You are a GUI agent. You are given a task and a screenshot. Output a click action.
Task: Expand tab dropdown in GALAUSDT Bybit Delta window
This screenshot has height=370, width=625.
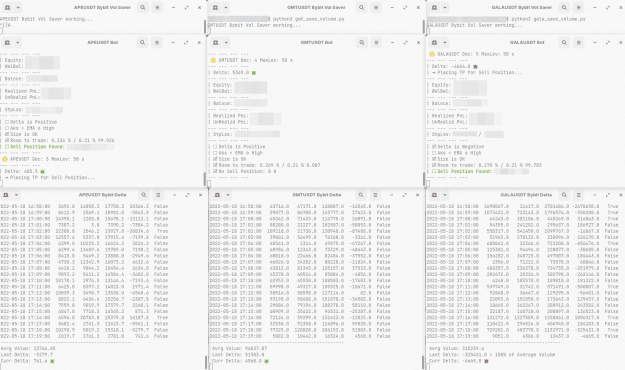pos(445,195)
